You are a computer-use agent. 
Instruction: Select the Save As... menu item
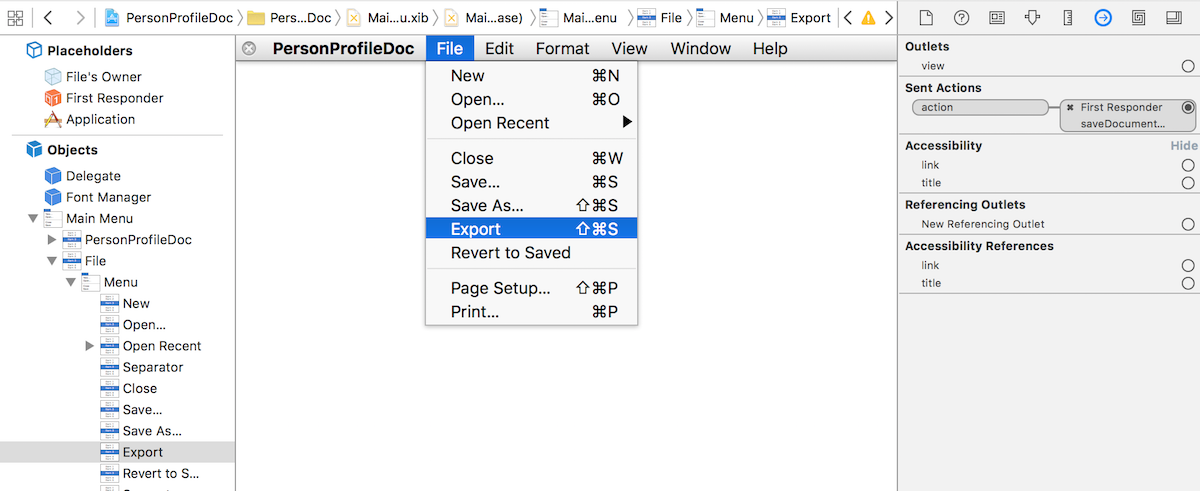[531, 205]
